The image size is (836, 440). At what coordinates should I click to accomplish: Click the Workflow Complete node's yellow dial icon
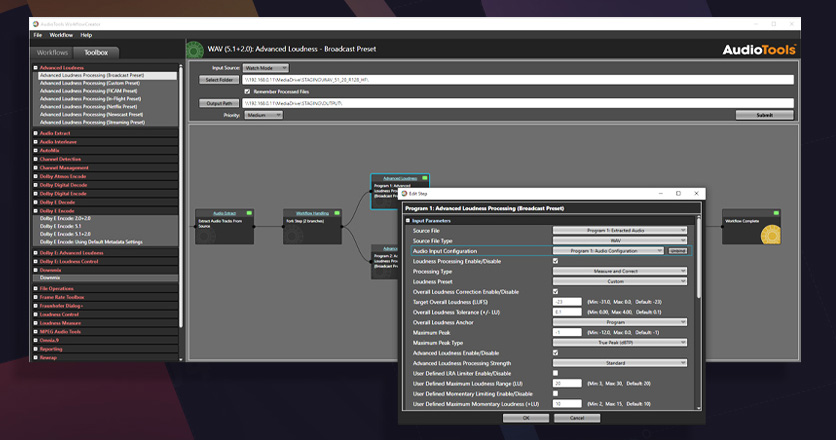click(x=770, y=235)
